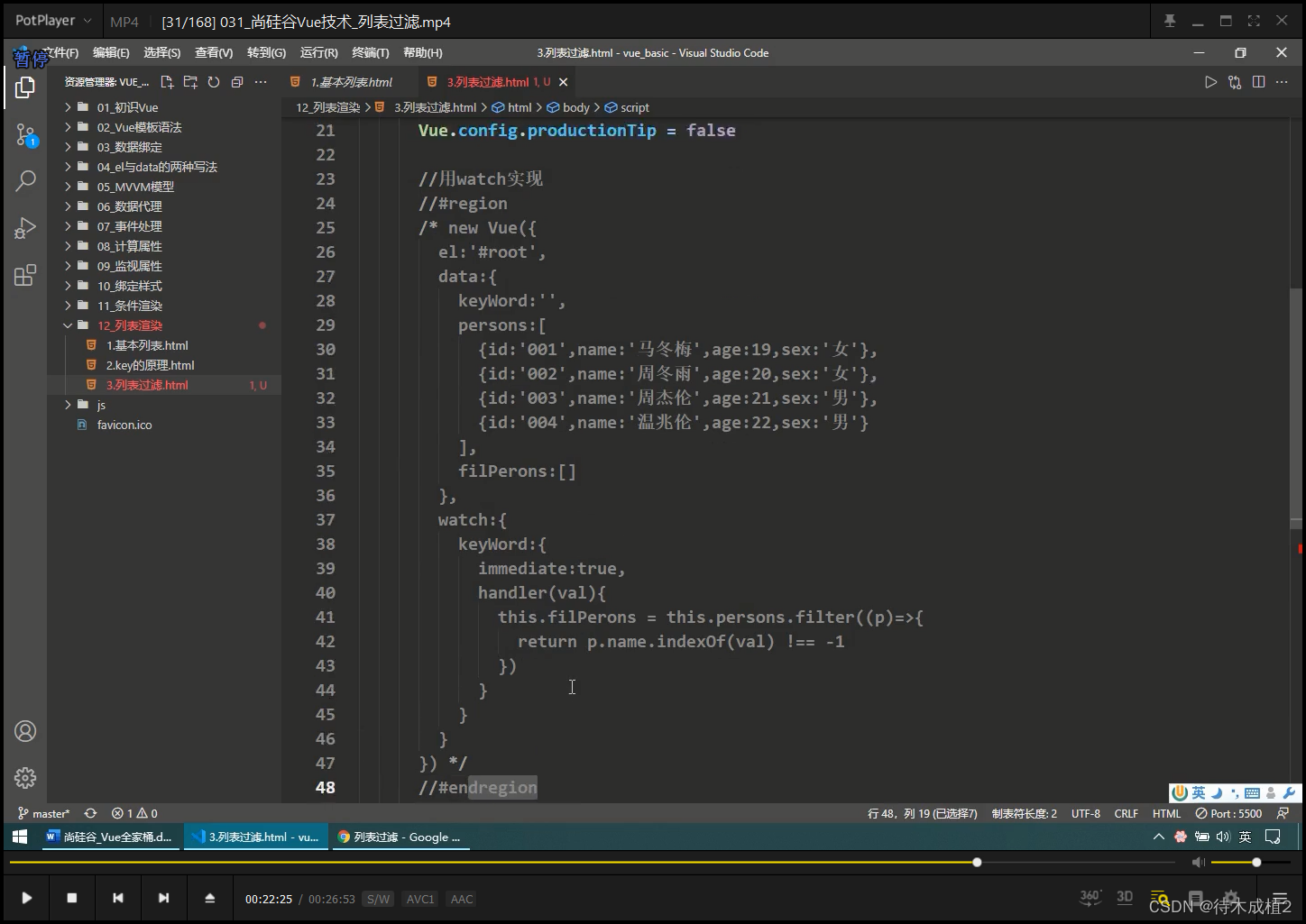Click the PotPlayer video seek bar
Screen dimensions: 1306x924
tap(592, 863)
